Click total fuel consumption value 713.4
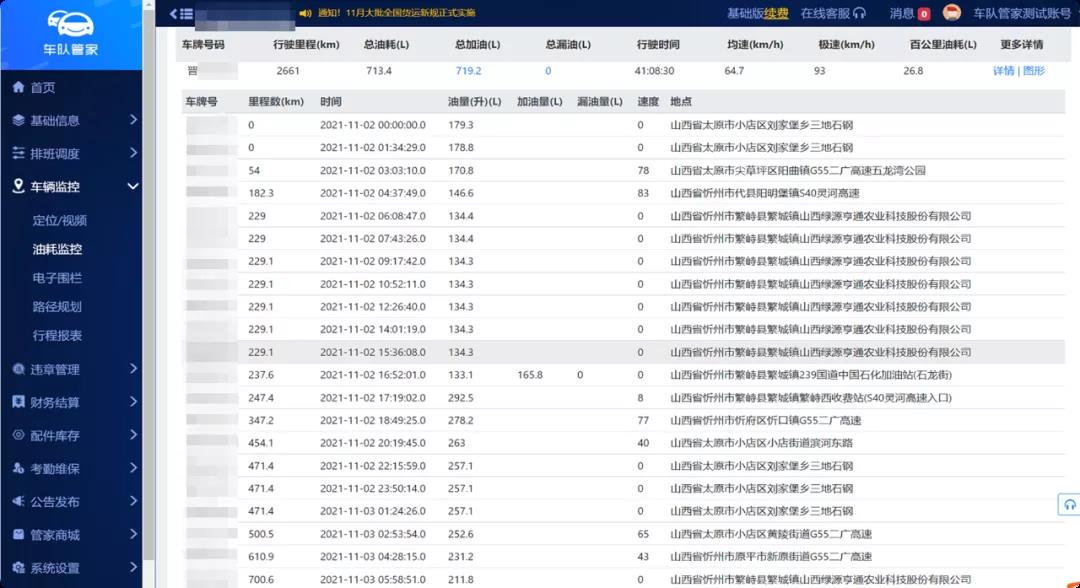Image resolution: width=1080 pixels, height=588 pixels. click(379, 71)
